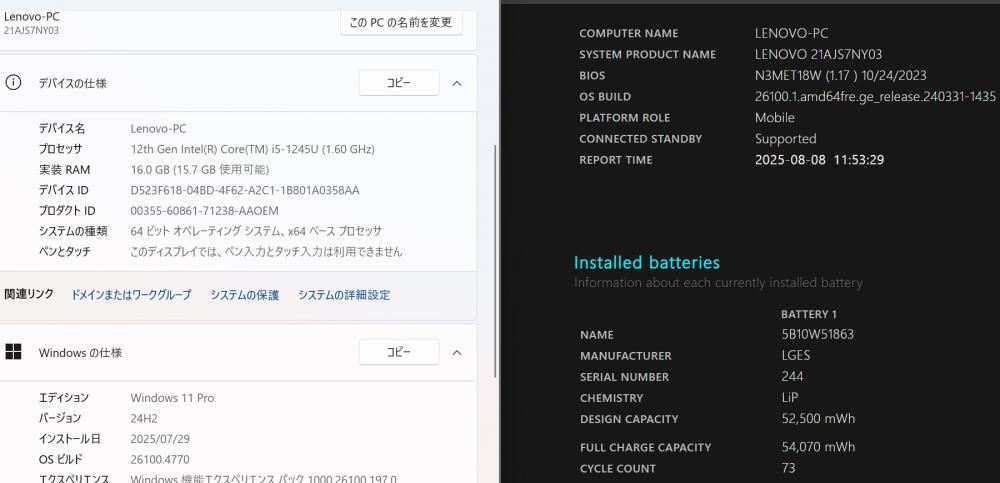Open the advanced system settings link
The height and width of the screenshot is (483, 1000).
pos(344,295)
